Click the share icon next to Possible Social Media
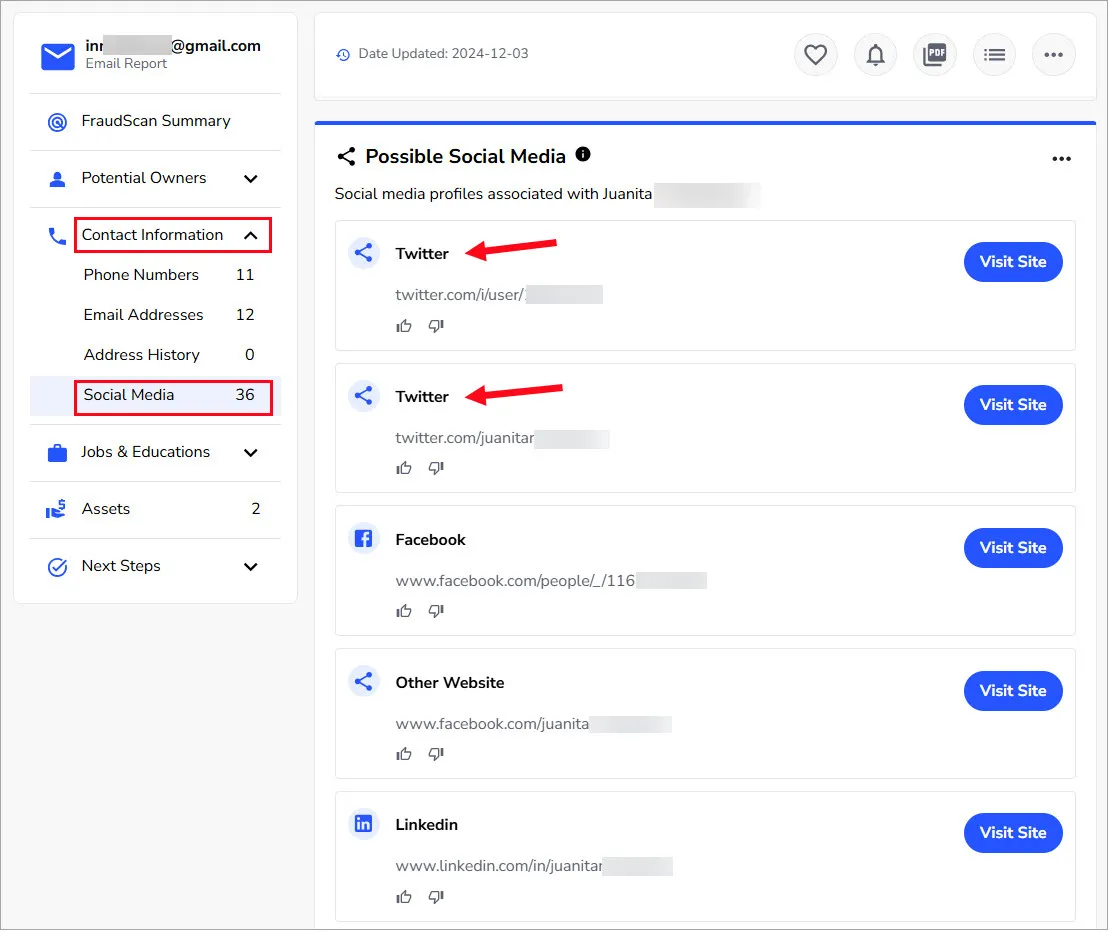Image resolution: width=1110 pixels, height=932 pixels. 346,156
